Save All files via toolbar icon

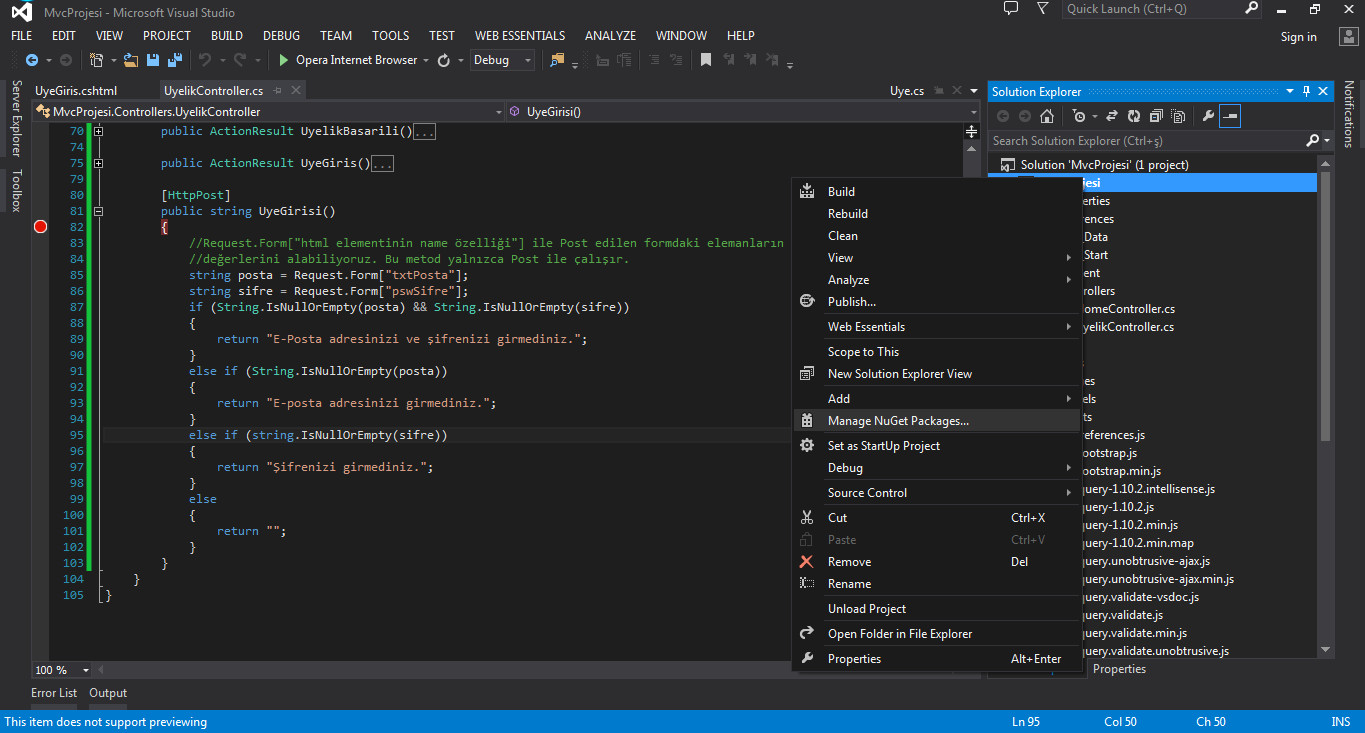coord(174,60)
